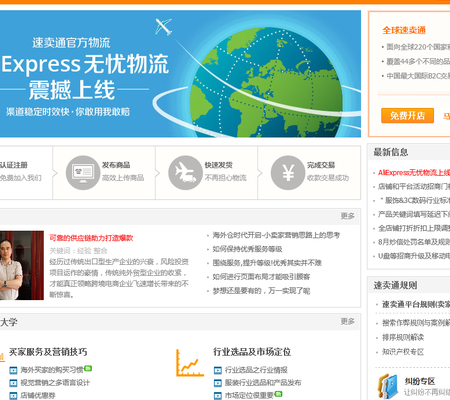Click the 完成交易 yen icon

pos(288,173)
